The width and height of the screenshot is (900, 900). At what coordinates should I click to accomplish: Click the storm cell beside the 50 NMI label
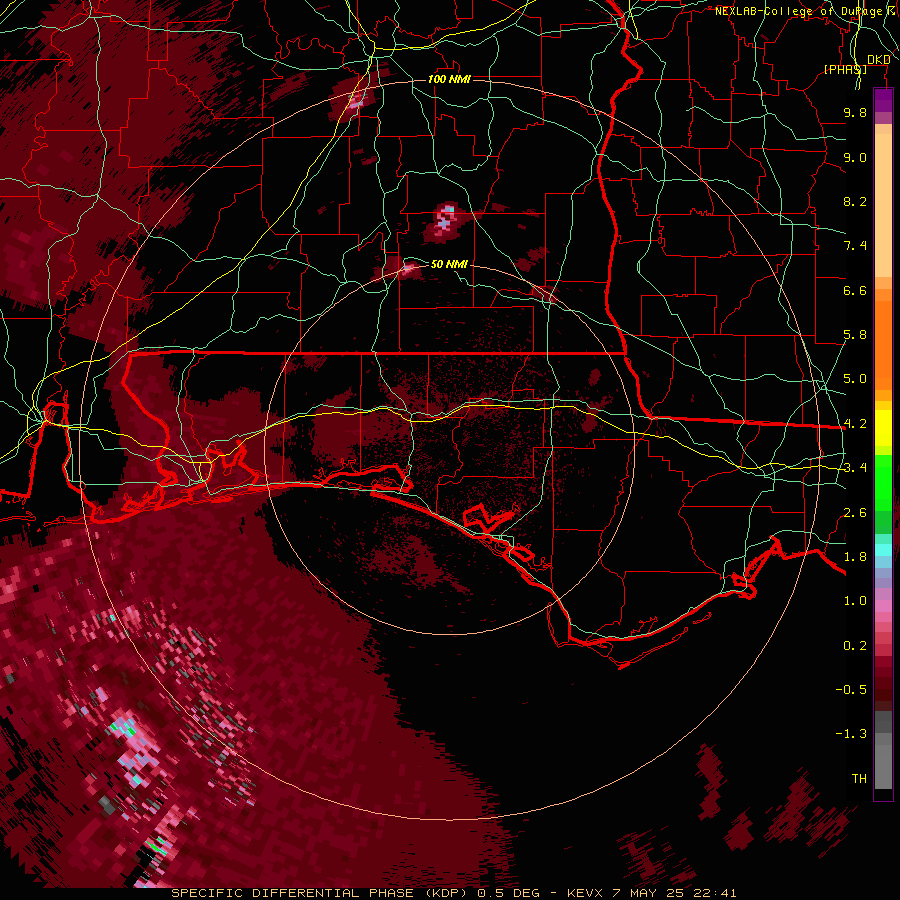(409, 267)
